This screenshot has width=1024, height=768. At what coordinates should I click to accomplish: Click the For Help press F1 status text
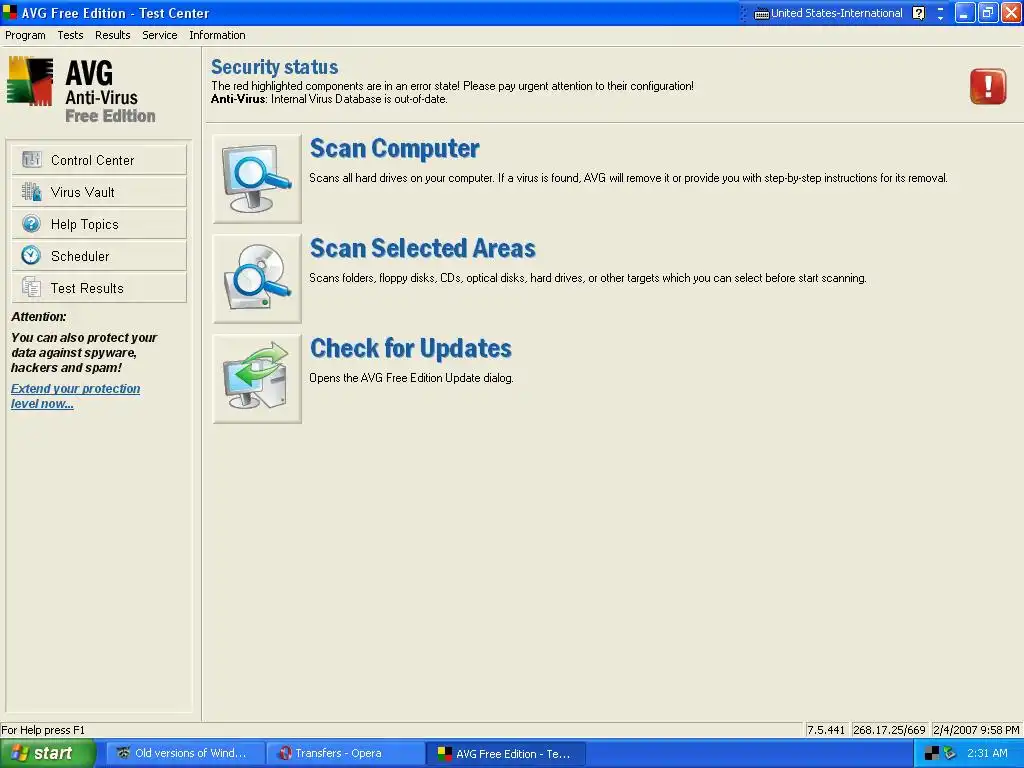point(43,730)
